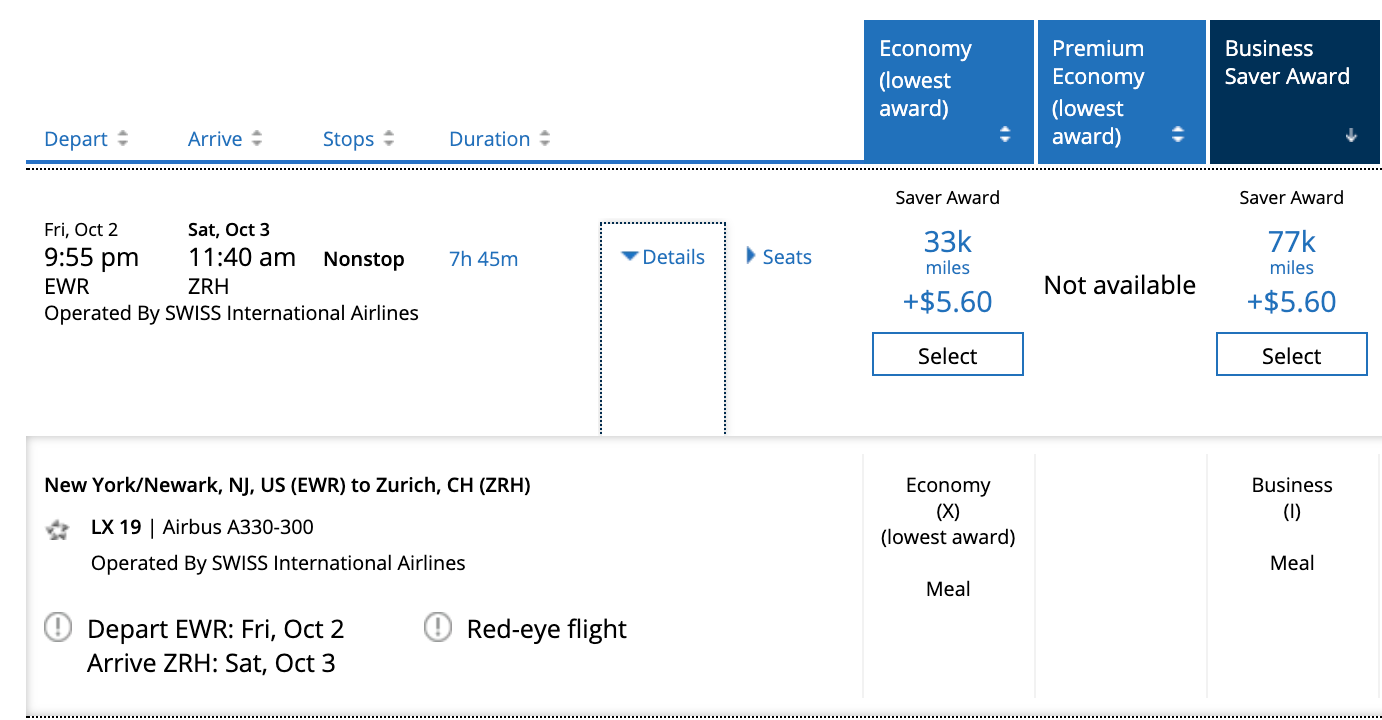Sort by Premium Economy lowest award column

1120,92
